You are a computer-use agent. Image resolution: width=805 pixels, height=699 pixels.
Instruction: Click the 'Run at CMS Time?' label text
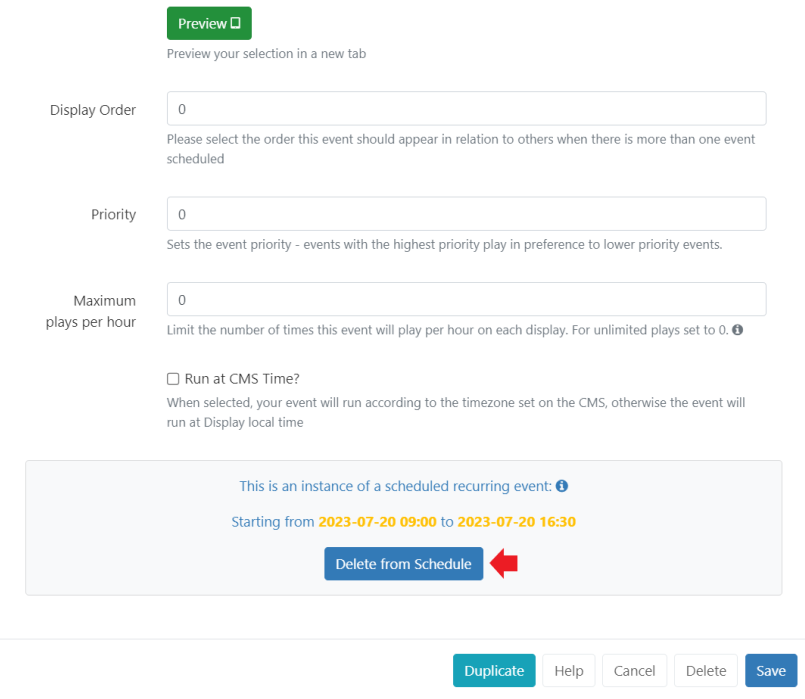242,379
